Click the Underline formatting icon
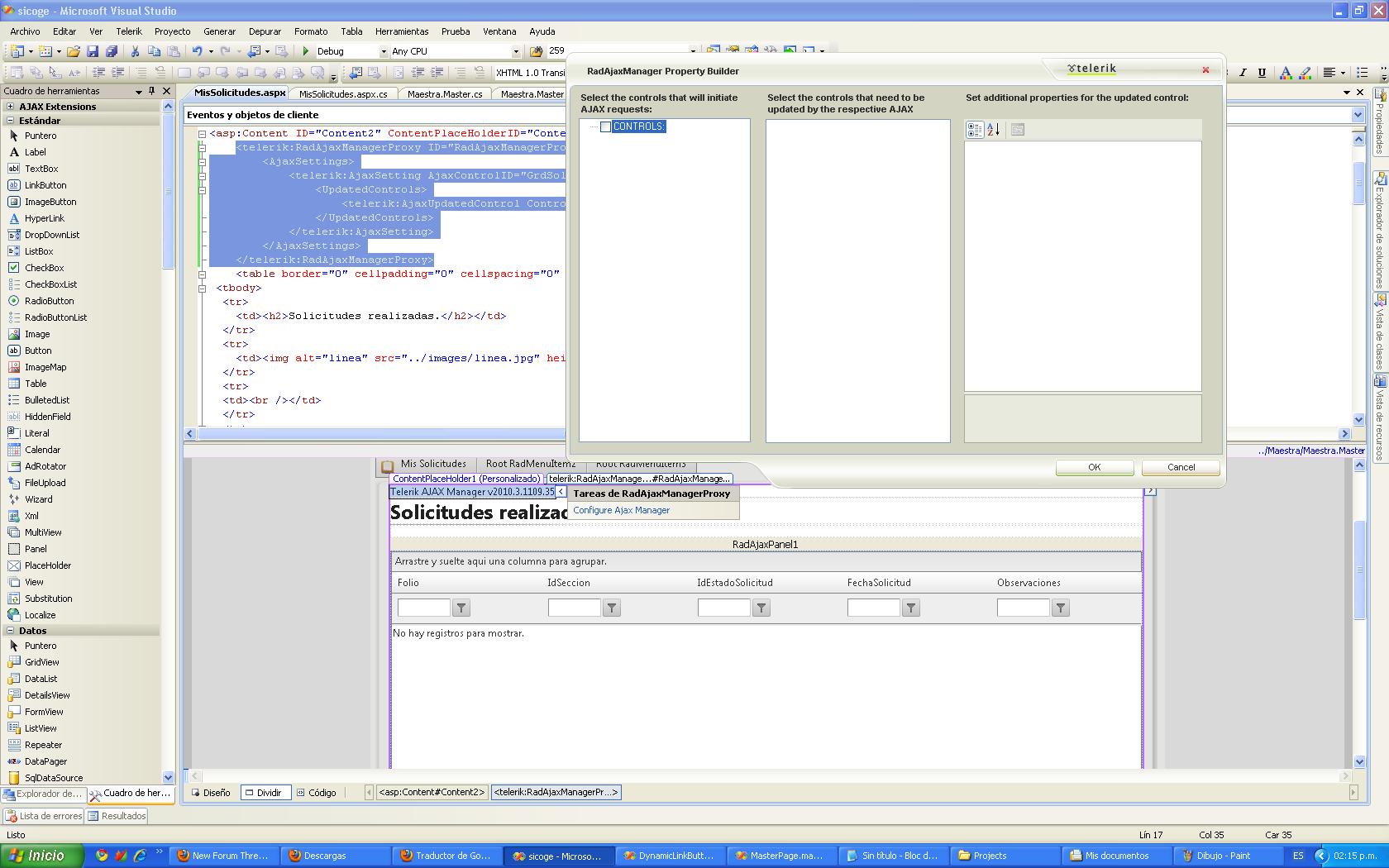Viewport: 1389px width, 868px height. click(x=1262, y=73)
